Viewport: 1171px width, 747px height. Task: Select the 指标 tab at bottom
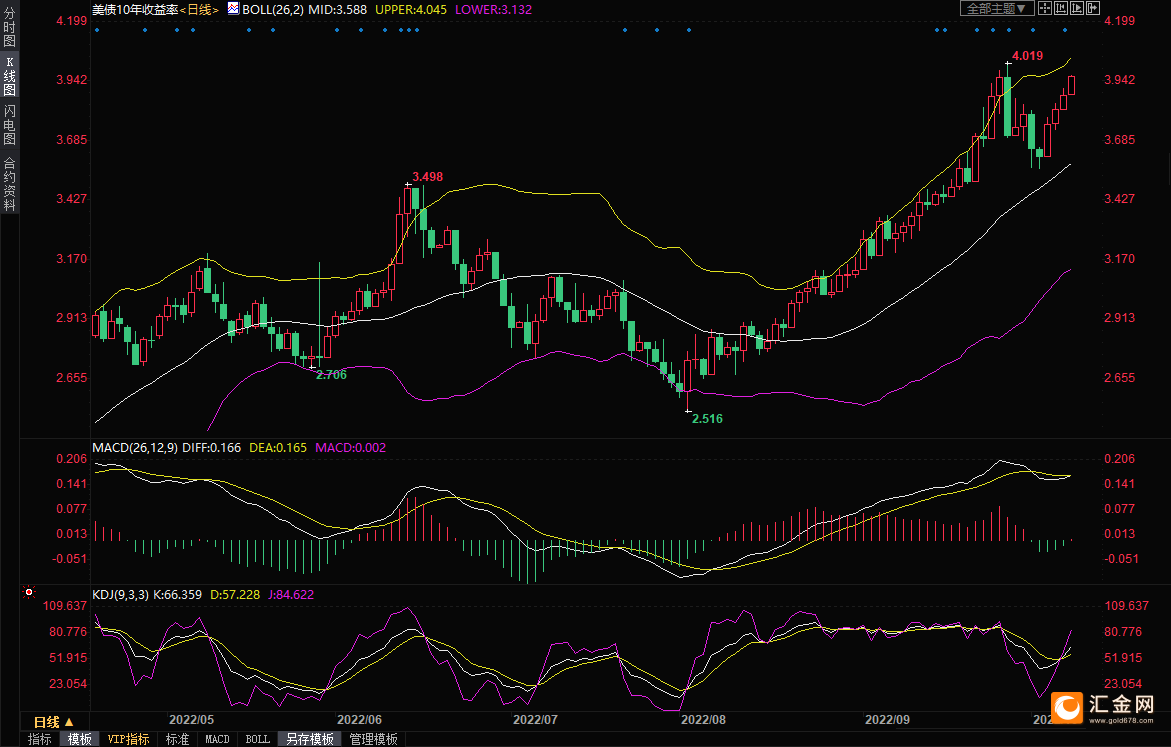[40, 739]
